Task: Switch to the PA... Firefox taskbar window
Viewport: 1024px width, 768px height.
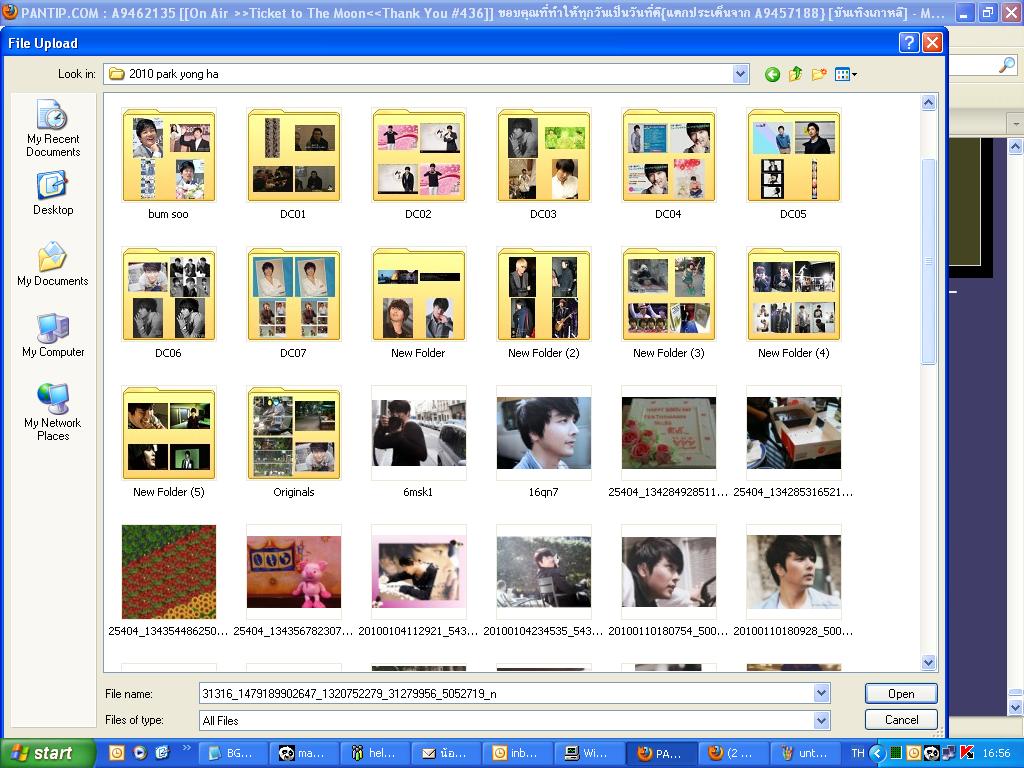Action: tap(660, 753)
